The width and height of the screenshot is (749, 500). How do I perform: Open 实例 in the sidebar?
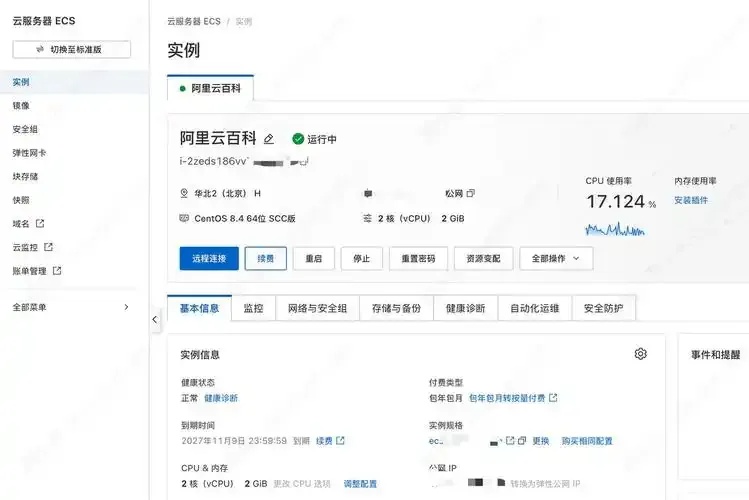pyautogui.click(x=74, y=82)
